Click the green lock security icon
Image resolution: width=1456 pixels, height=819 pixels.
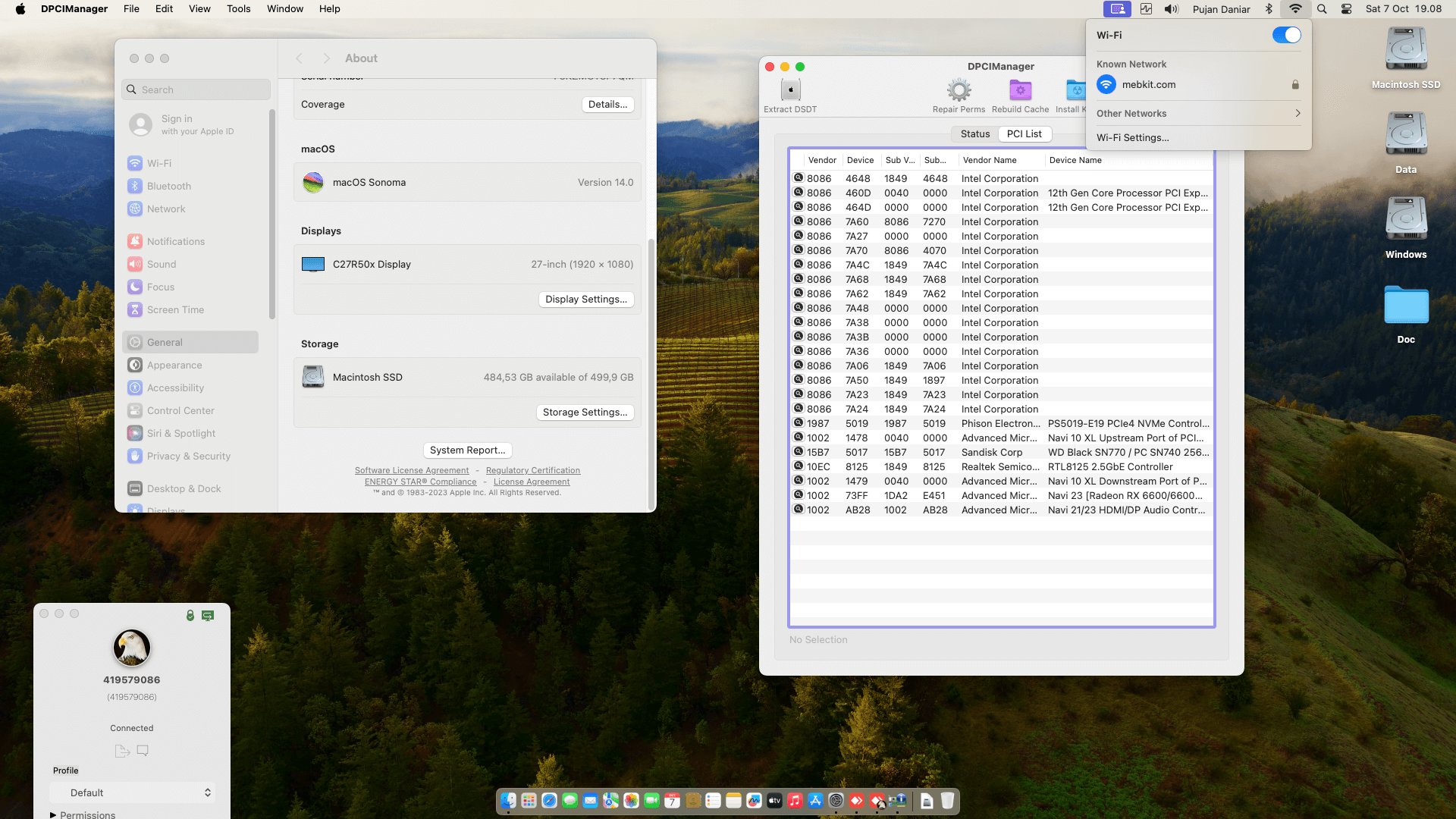pos(190,615)
